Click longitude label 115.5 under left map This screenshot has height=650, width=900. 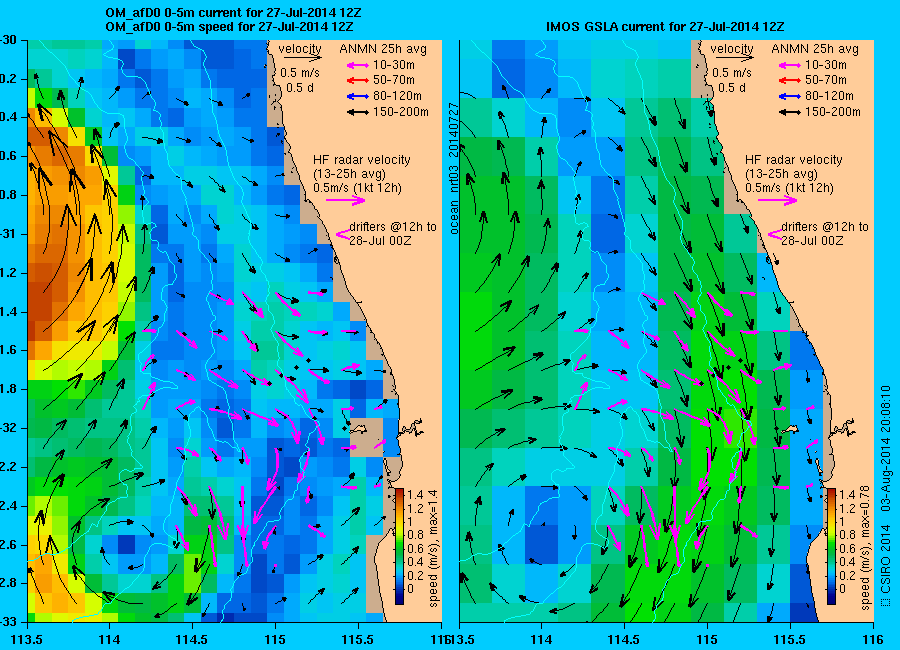358,640
